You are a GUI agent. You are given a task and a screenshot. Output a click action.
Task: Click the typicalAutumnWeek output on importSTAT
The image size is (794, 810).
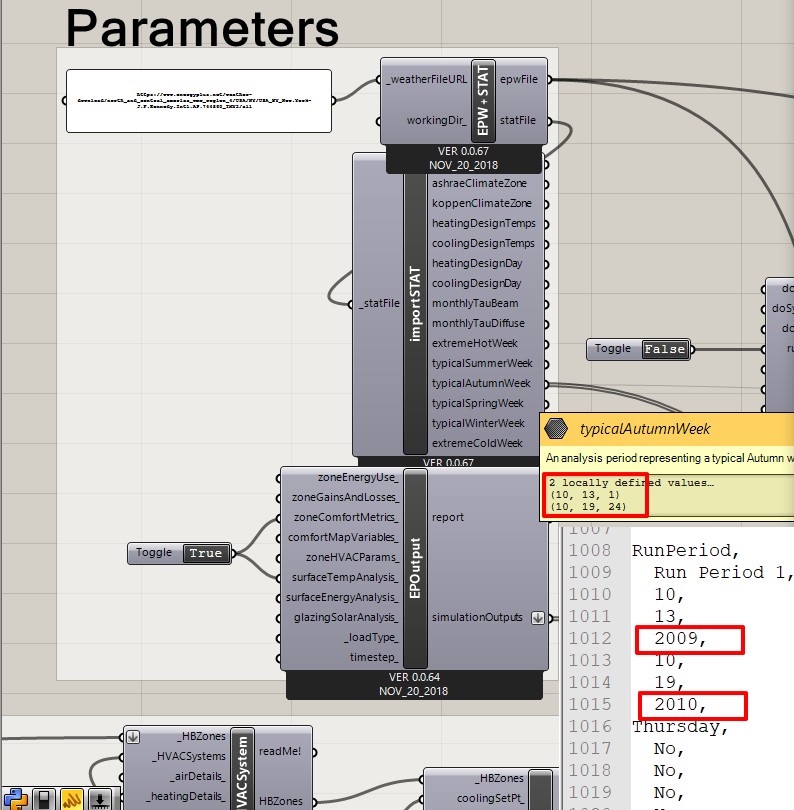(x=481, y=383)
